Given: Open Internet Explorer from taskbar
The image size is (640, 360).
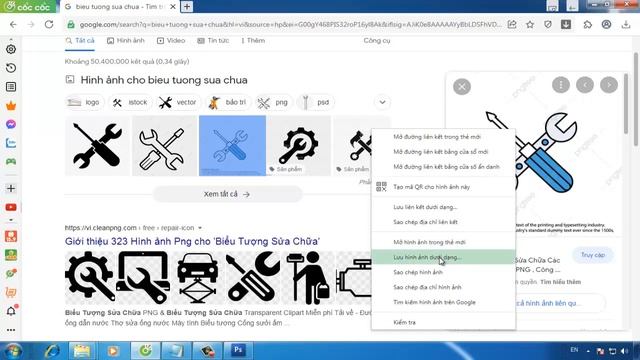Looking at the screenshot, I should coord(52,350).
